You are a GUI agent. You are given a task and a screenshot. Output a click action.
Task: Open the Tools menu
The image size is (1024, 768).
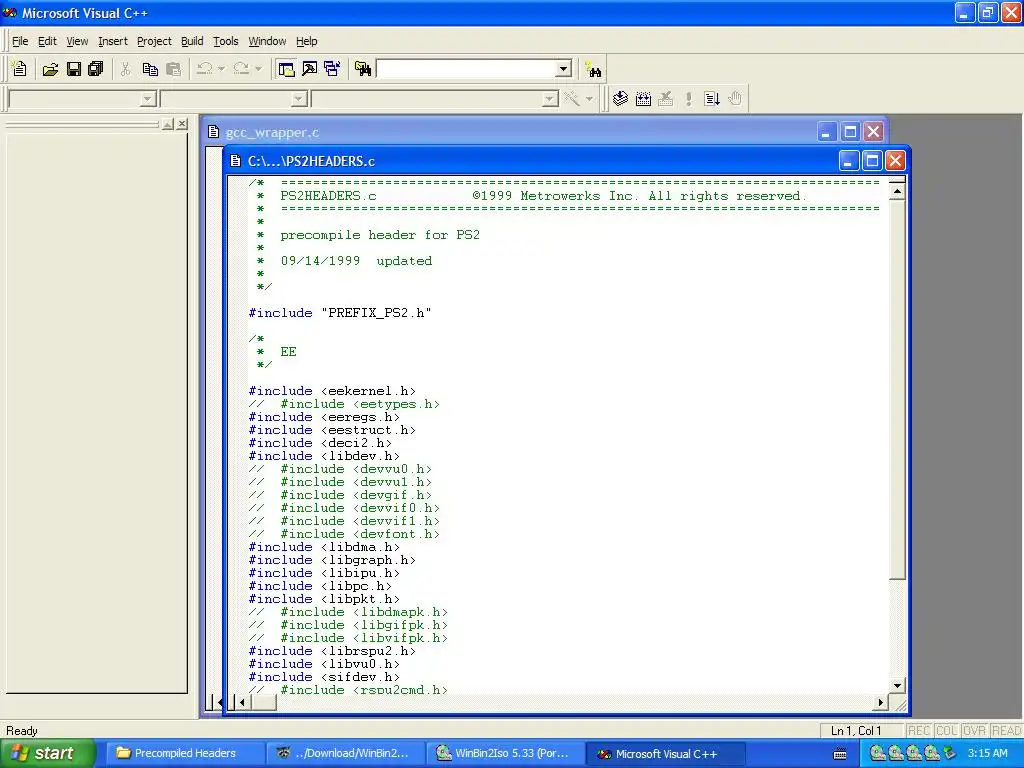point(226,41)
